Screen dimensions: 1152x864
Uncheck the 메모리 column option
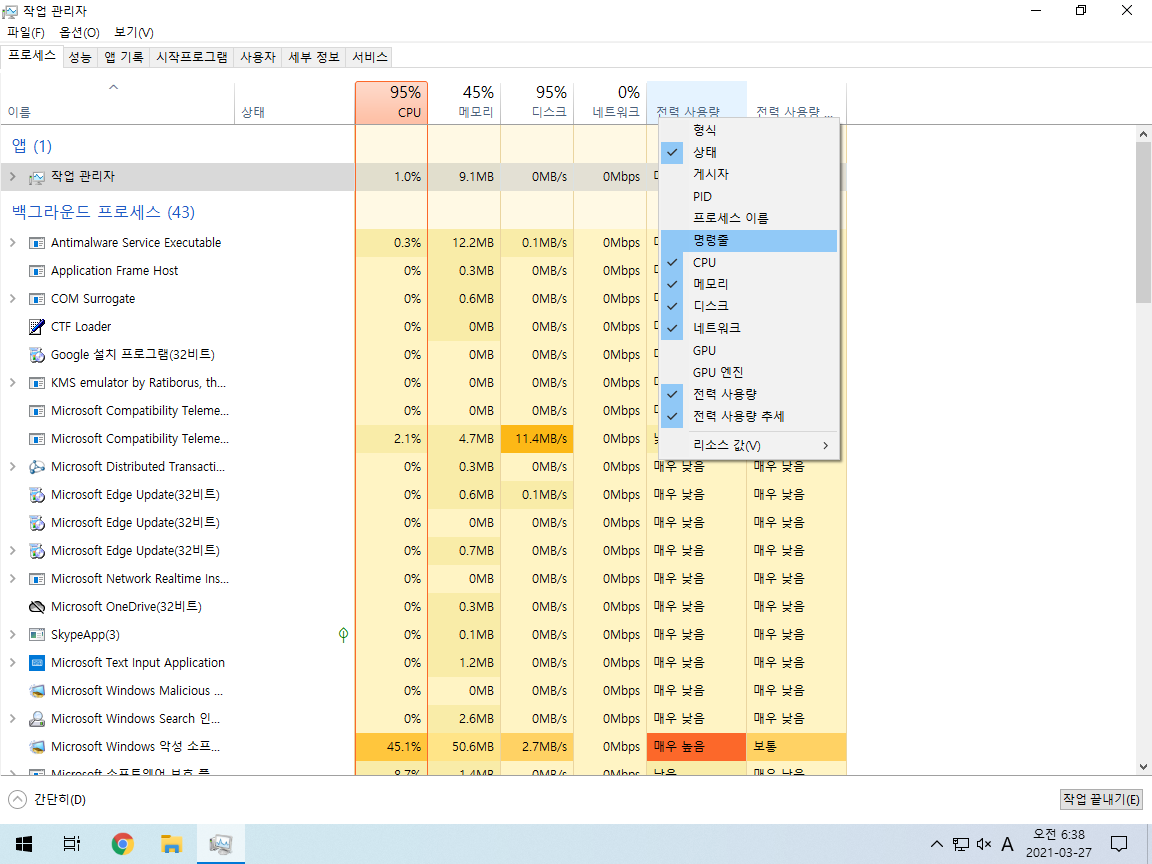pyautogui.click(x=749, y=284)
